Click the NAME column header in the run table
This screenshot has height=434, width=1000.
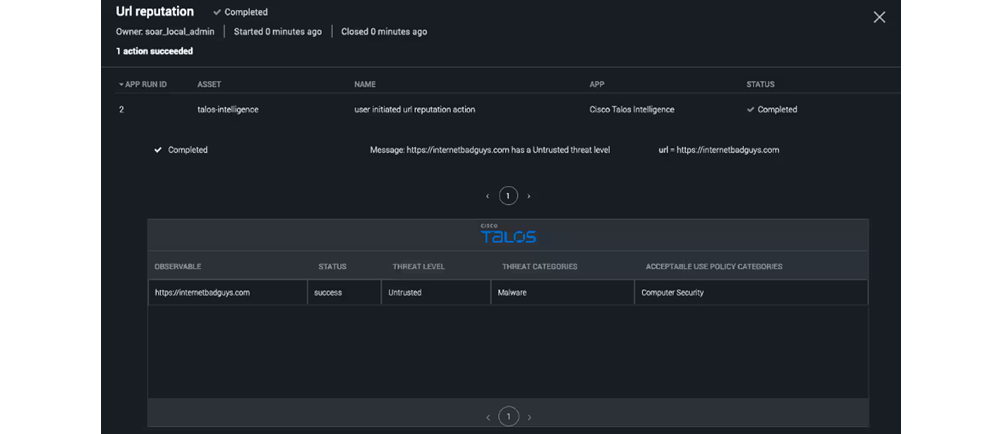pos(365,84)
